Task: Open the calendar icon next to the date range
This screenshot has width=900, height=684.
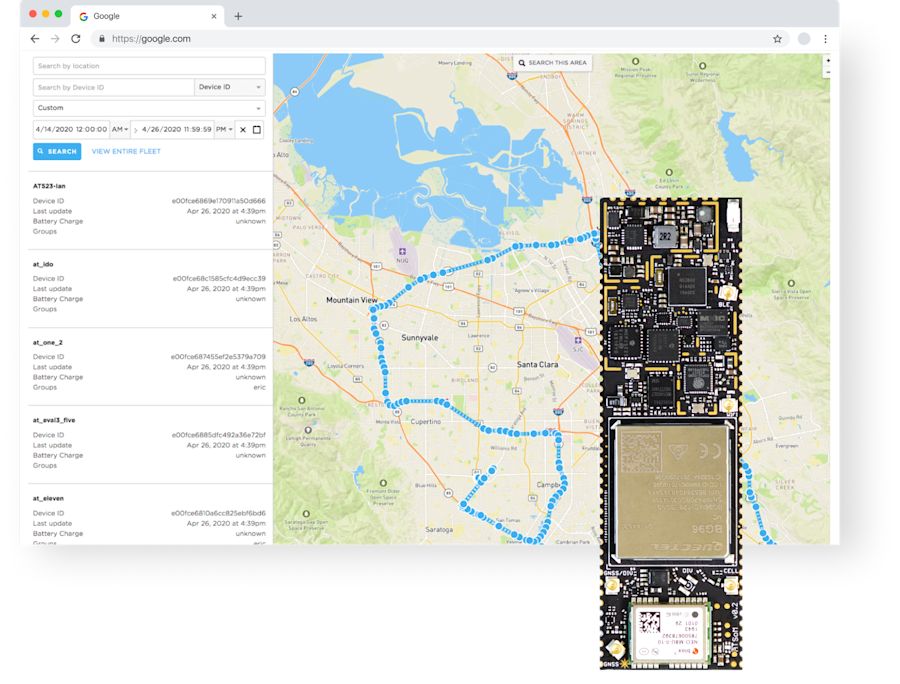Action: 258,129
